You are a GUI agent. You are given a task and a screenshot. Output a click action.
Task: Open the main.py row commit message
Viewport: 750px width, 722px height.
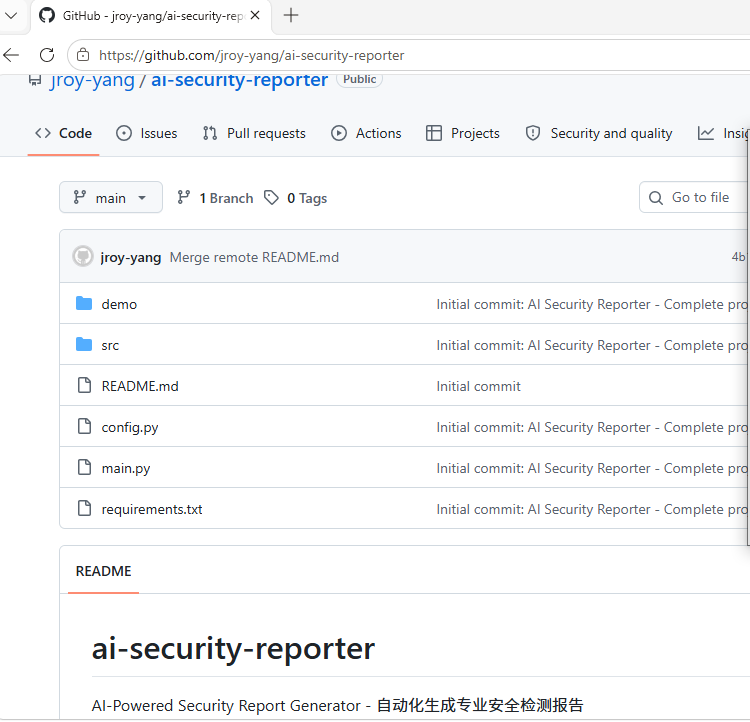592,468
